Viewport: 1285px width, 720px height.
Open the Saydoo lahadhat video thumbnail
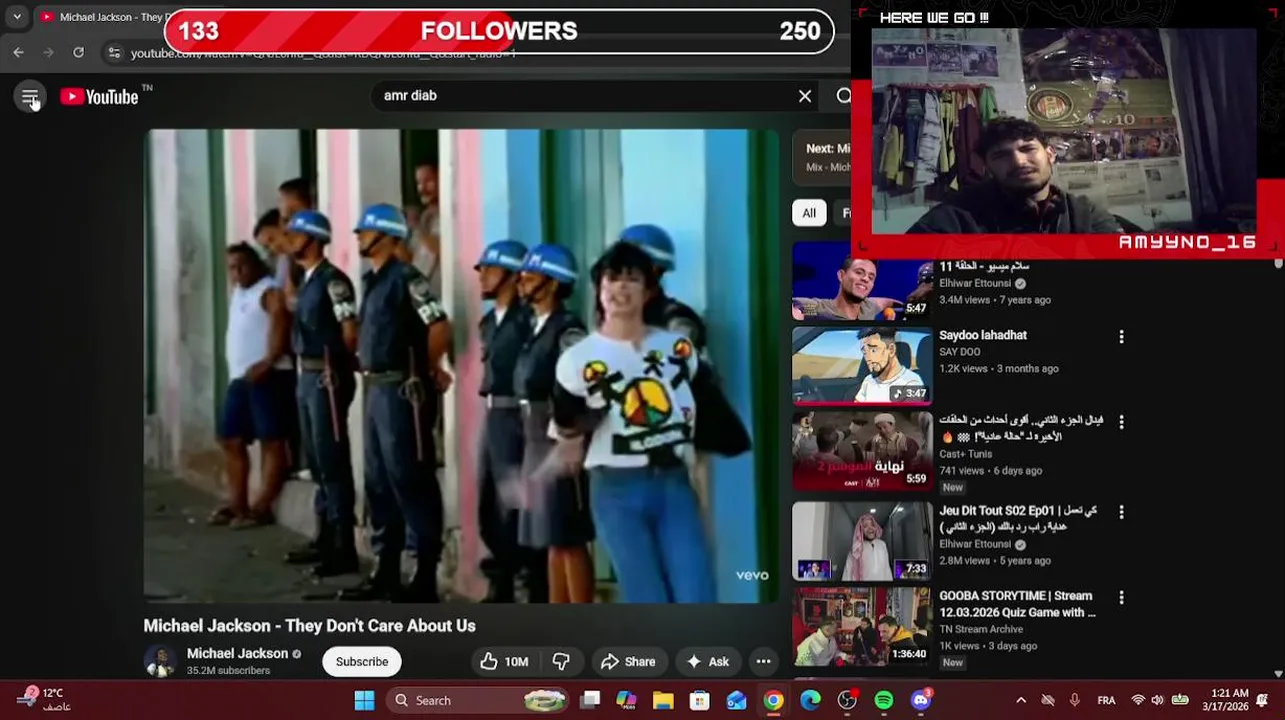pos(862,366)
